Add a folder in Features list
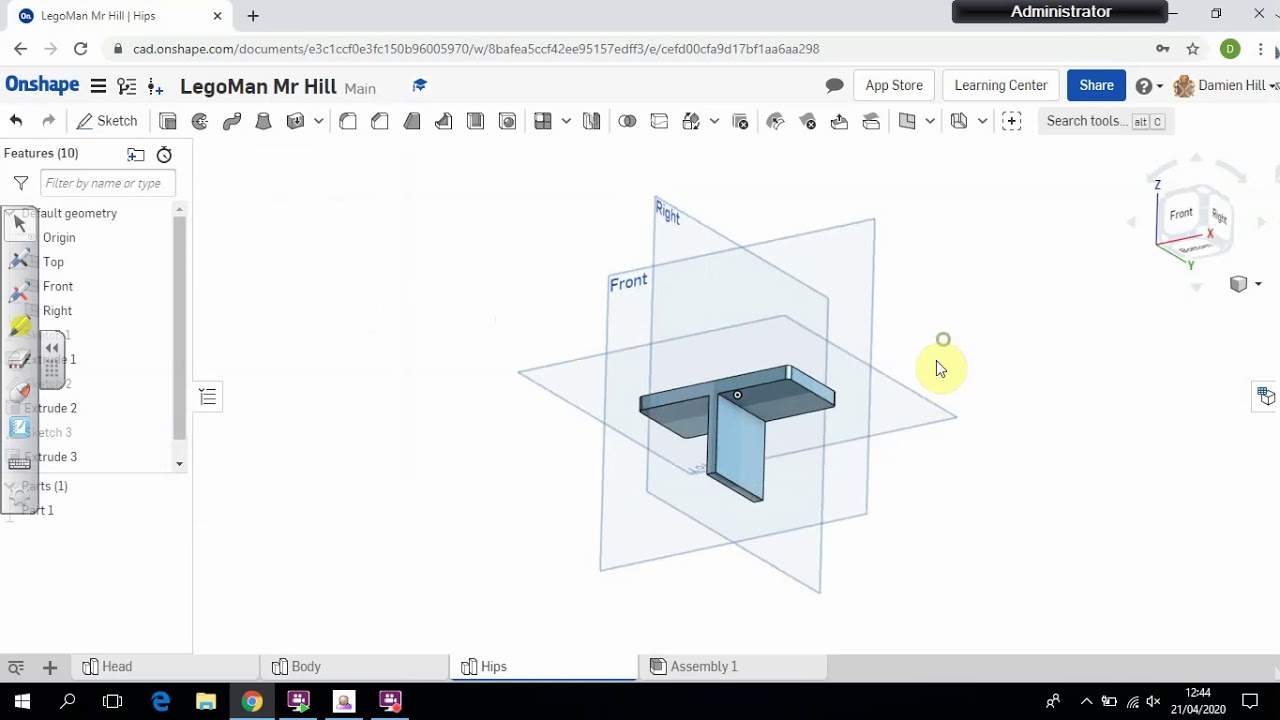1280x720 pixels. pos(135,154)
